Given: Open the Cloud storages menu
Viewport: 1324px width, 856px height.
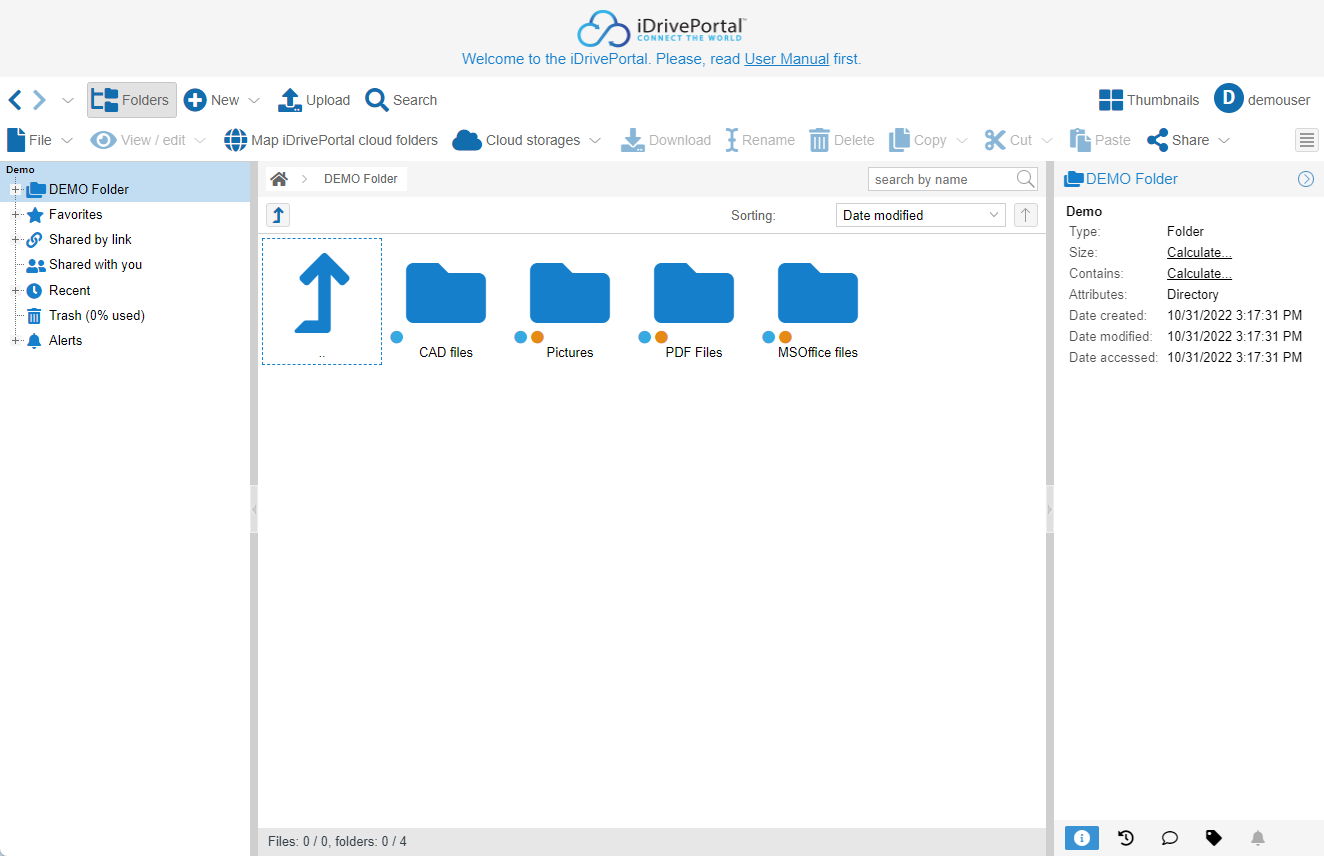Looking at the screenshot, I should click(527, 140).
